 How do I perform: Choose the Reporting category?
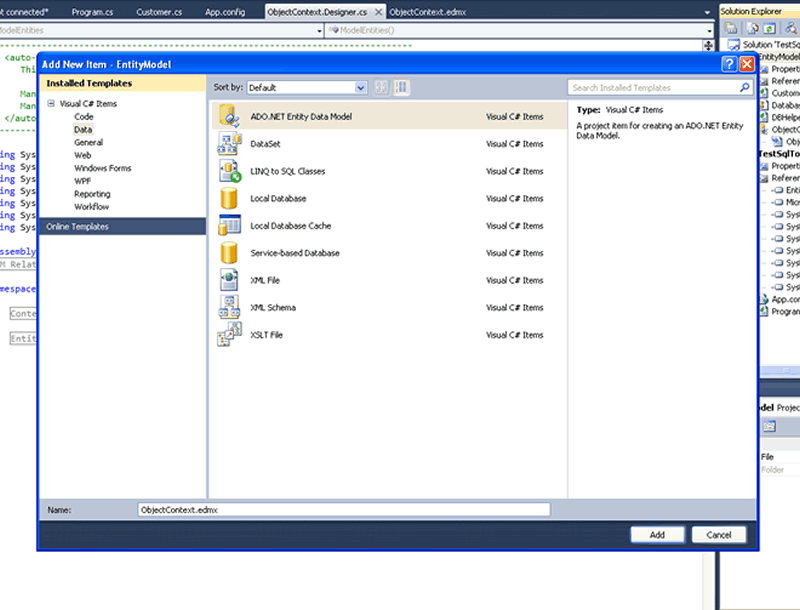[x=92, y=194]
